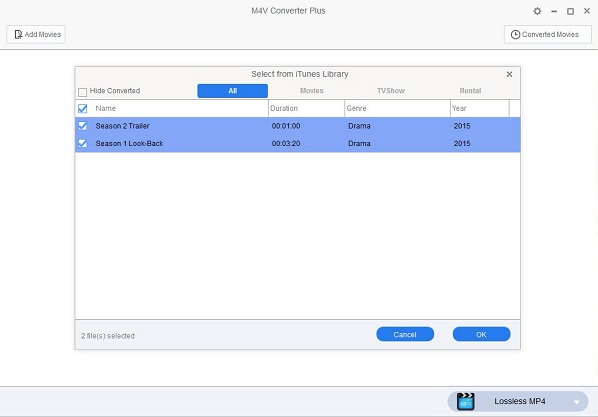The height and width of the screenshot is (417, 598).
Task: Uncheck the Season 2 Trailer checkbox
Action: pos(82,126)
